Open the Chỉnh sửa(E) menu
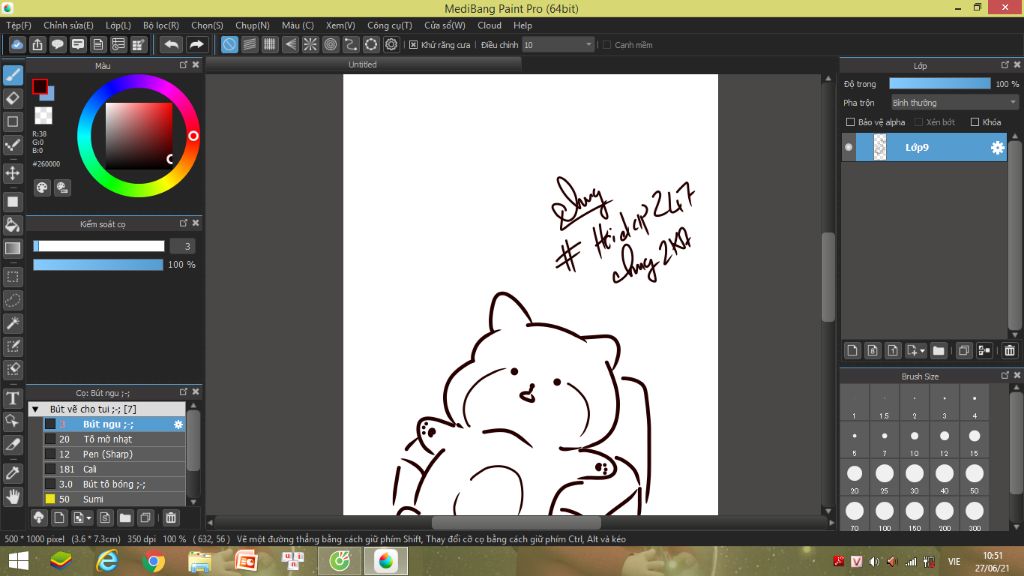This screenshot has width=1024, height=576. 68,25
